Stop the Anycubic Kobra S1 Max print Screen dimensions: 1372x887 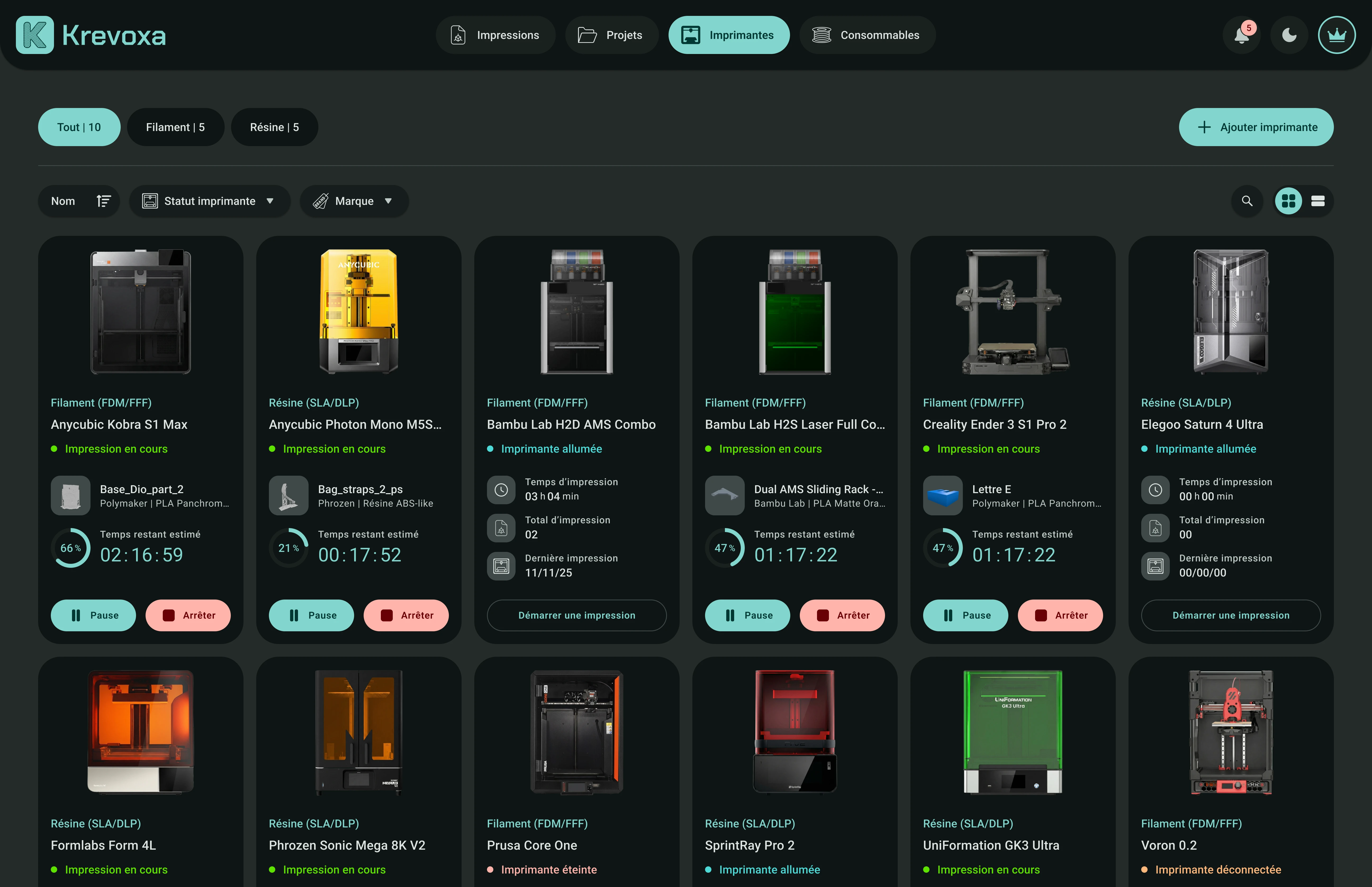tap(188, 615)
